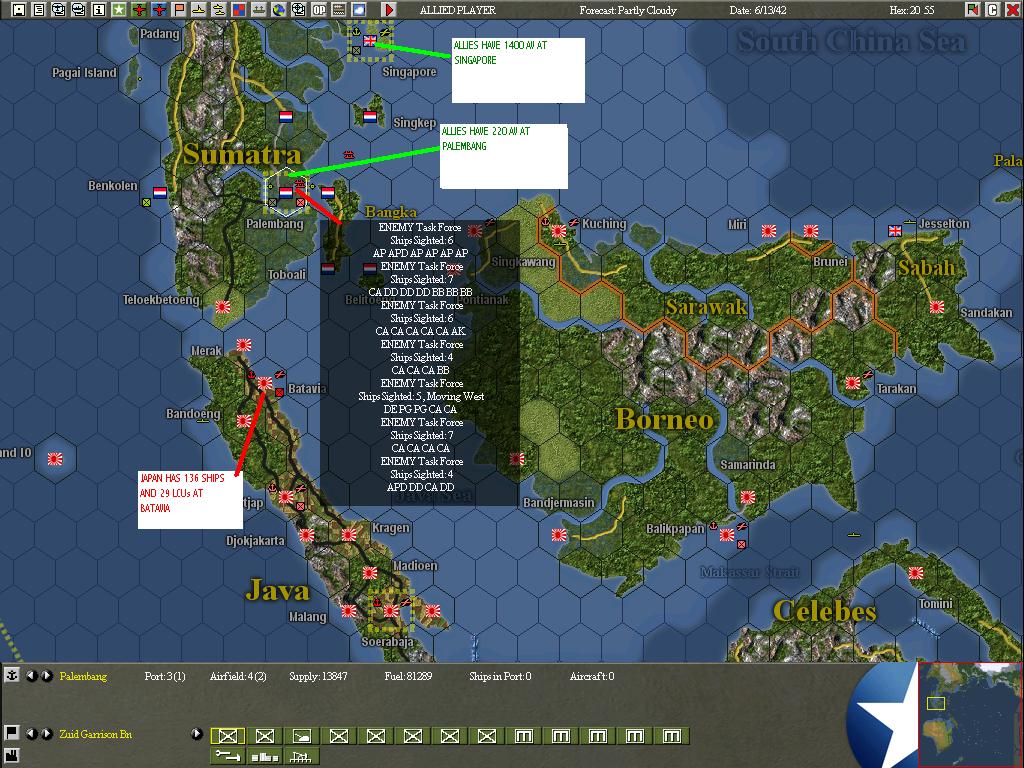The image size is (1024, 768).
Task: Open the Zuid Garrison Bn unit link
Action: point(95,734)
